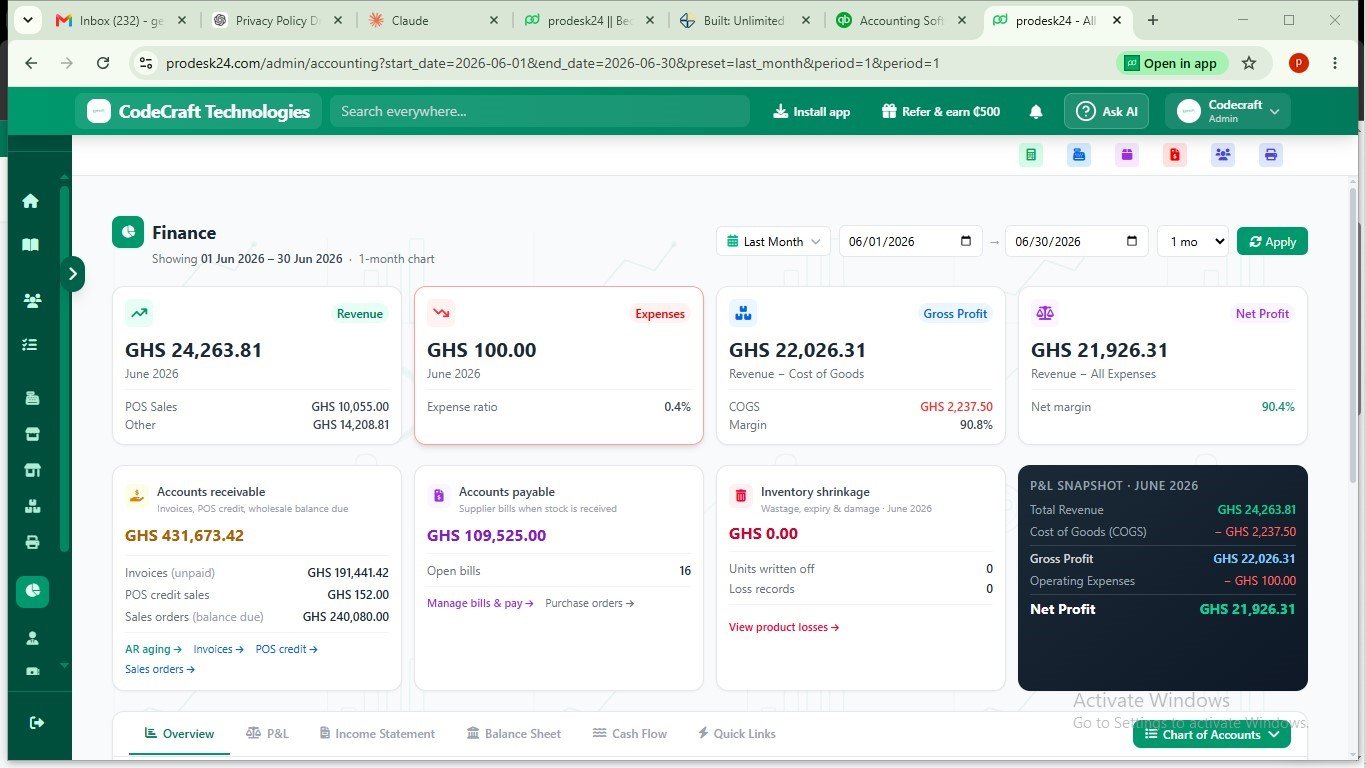Viewport: 1366px width, 768px height.
Task: Open the green calculator shortcut icon
Action: coord(1031,155)
